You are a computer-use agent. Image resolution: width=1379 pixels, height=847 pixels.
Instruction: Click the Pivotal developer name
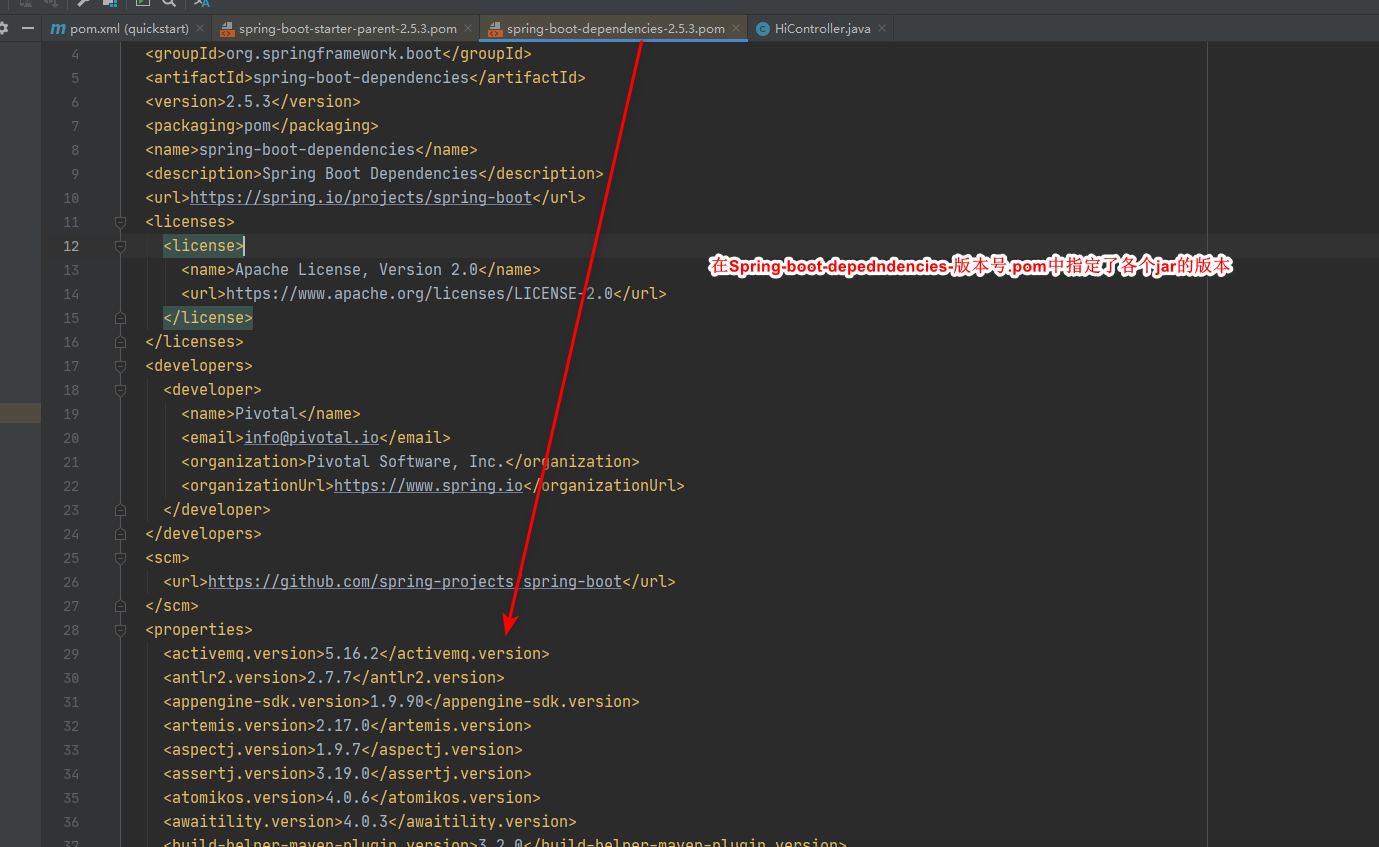[x=266, y=414]
